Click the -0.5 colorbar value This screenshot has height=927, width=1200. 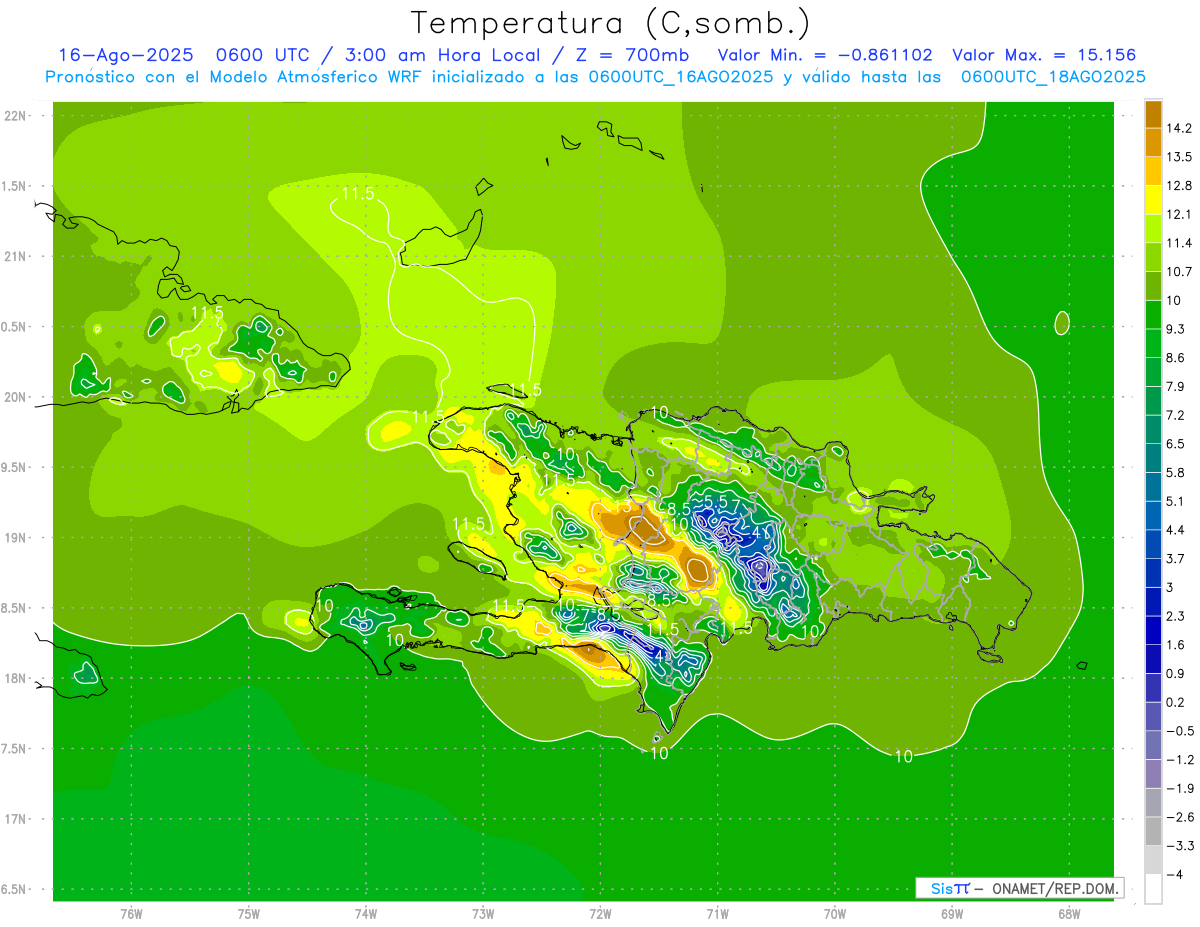1179,731
